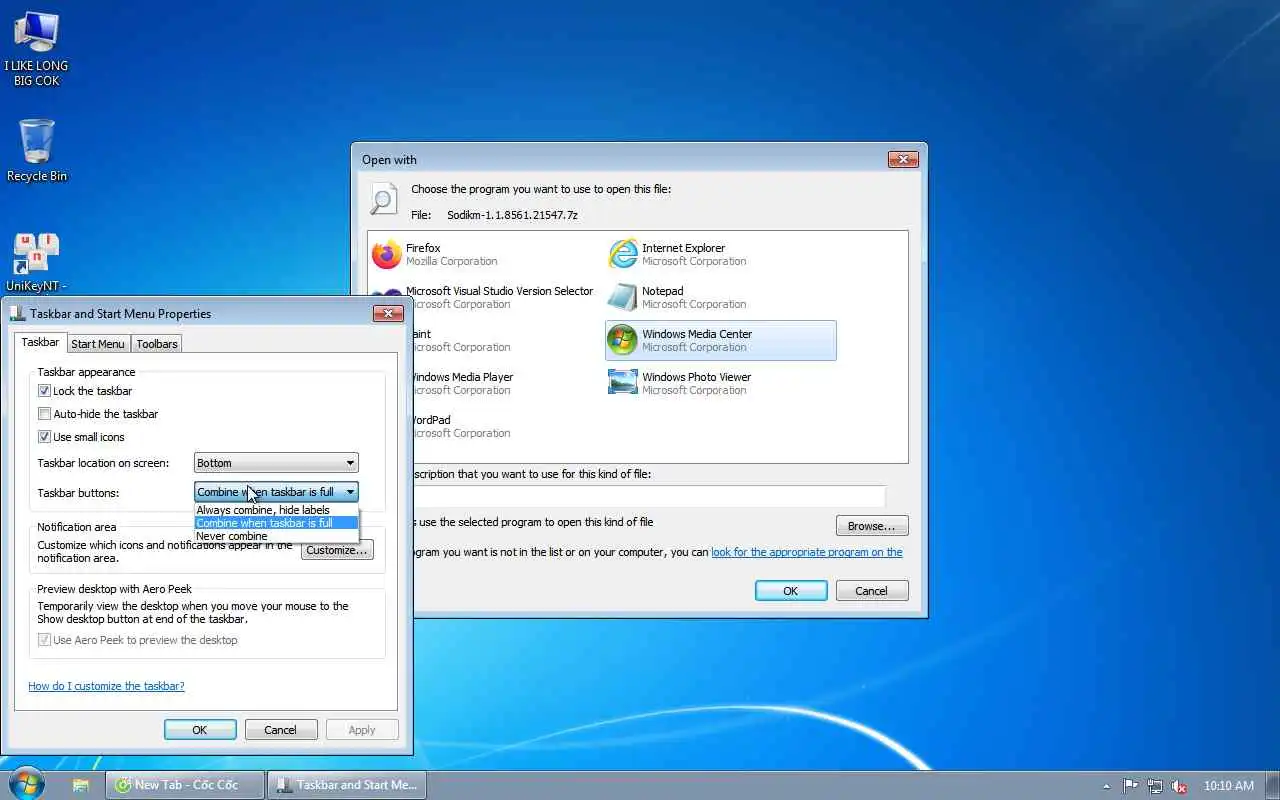Switch to New Tab - Cốc Cốc taskbar button

pos(185,785)
